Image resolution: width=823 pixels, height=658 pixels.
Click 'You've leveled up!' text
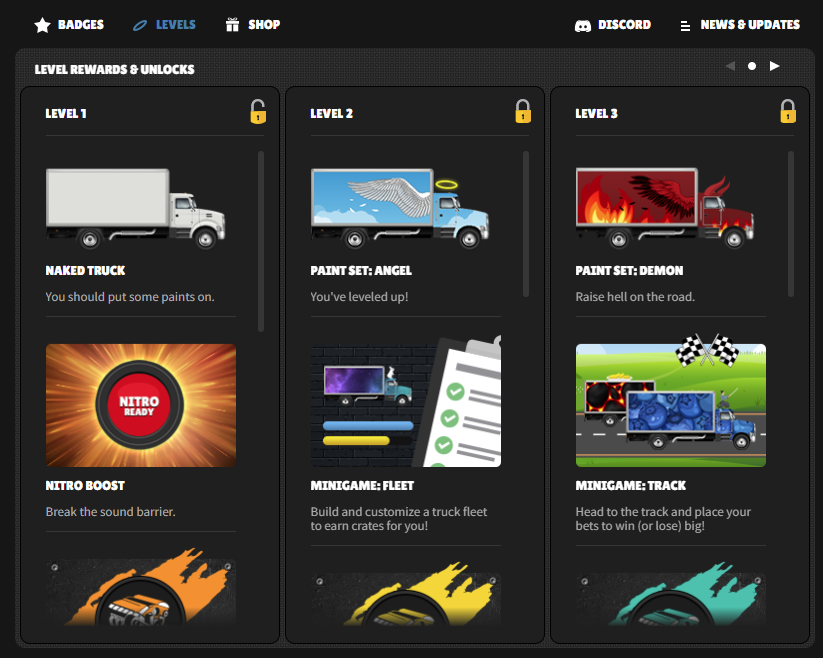click(x=360, y=297)
